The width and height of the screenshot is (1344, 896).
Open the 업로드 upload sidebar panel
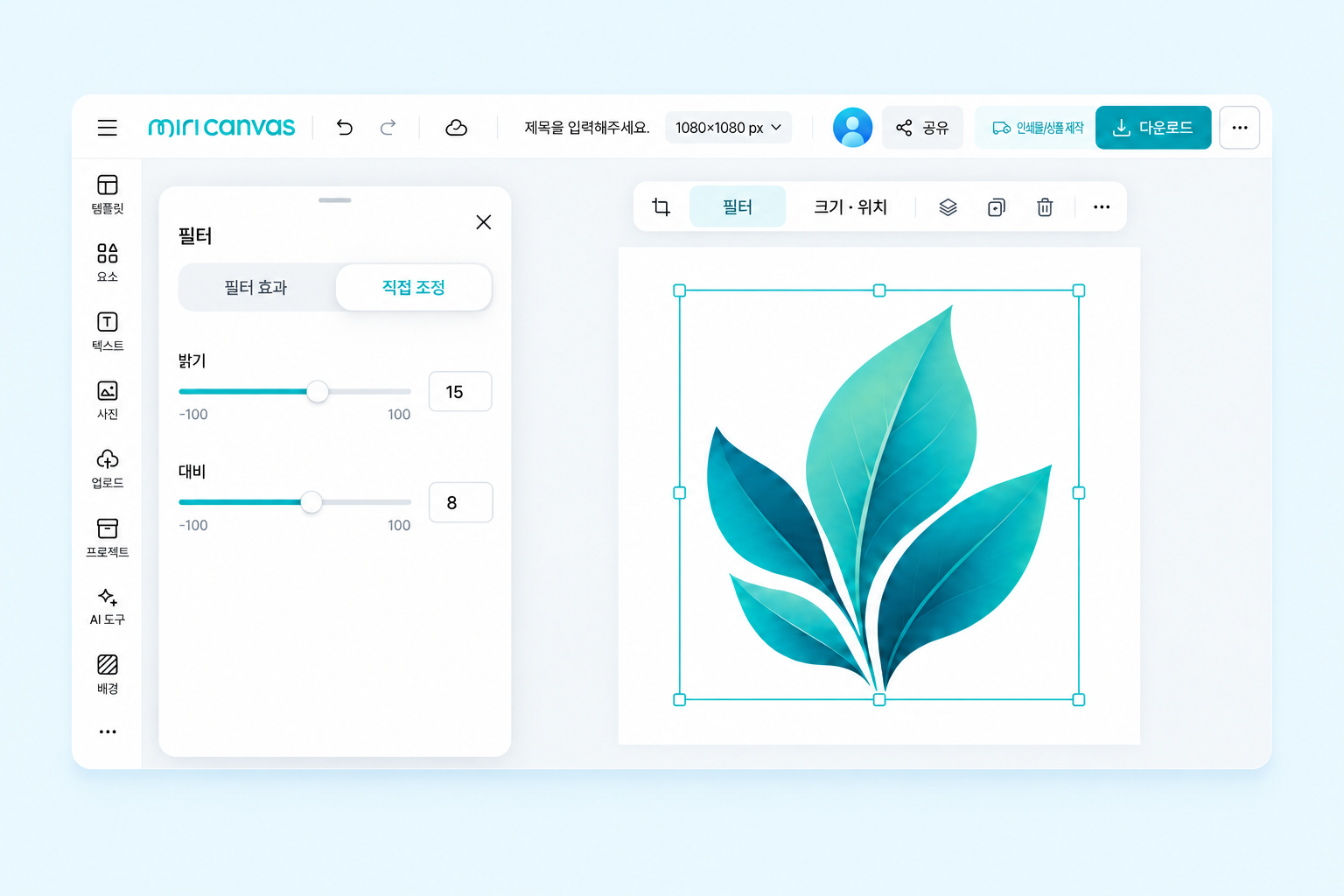(x=107, y=469)
